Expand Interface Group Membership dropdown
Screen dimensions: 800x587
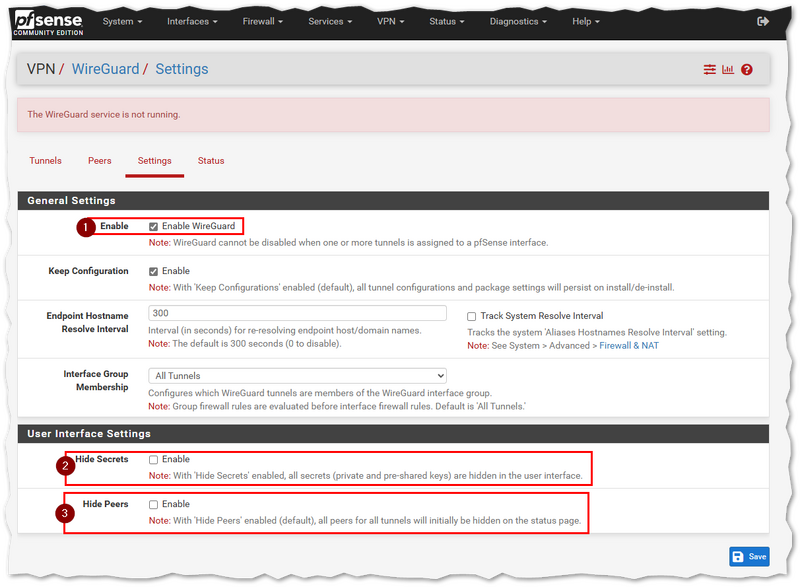coord(297,376)
